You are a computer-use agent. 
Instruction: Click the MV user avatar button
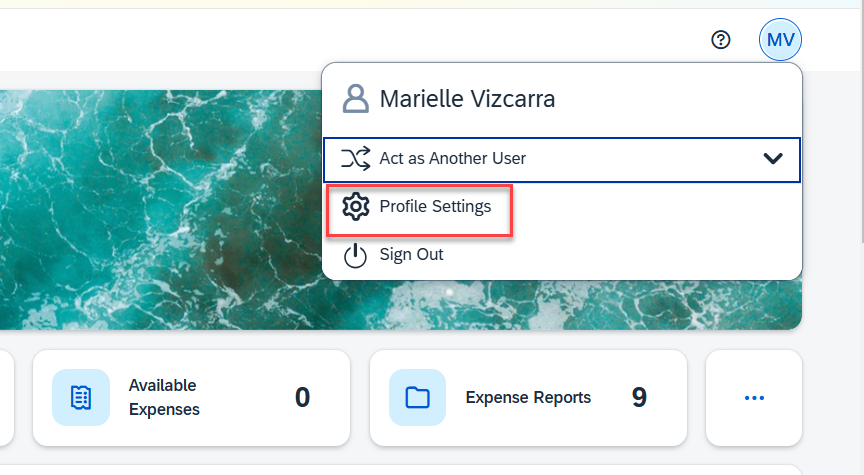(780, 40)
